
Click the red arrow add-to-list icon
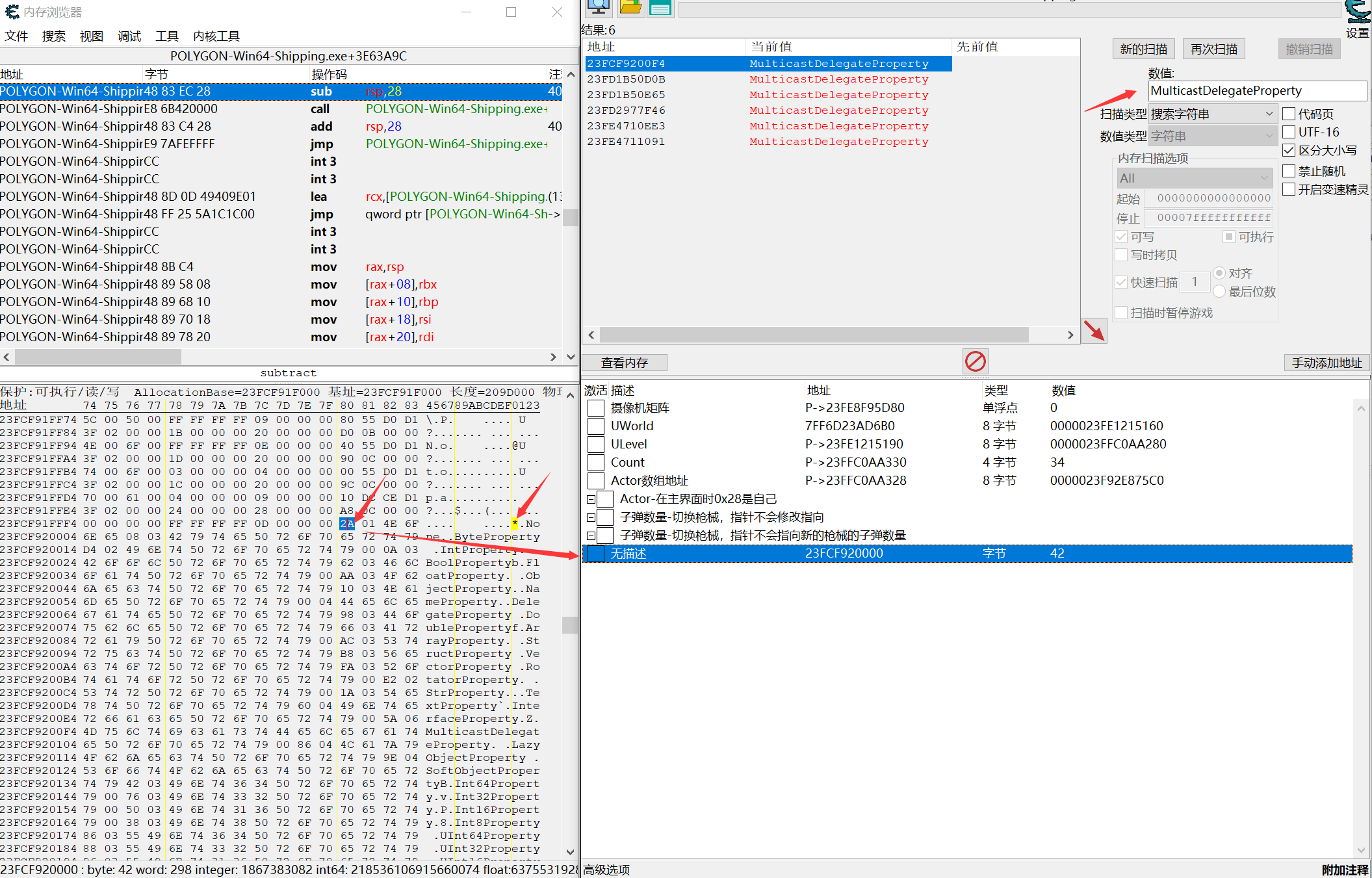pyautogui.click(x=1094, y=331)
